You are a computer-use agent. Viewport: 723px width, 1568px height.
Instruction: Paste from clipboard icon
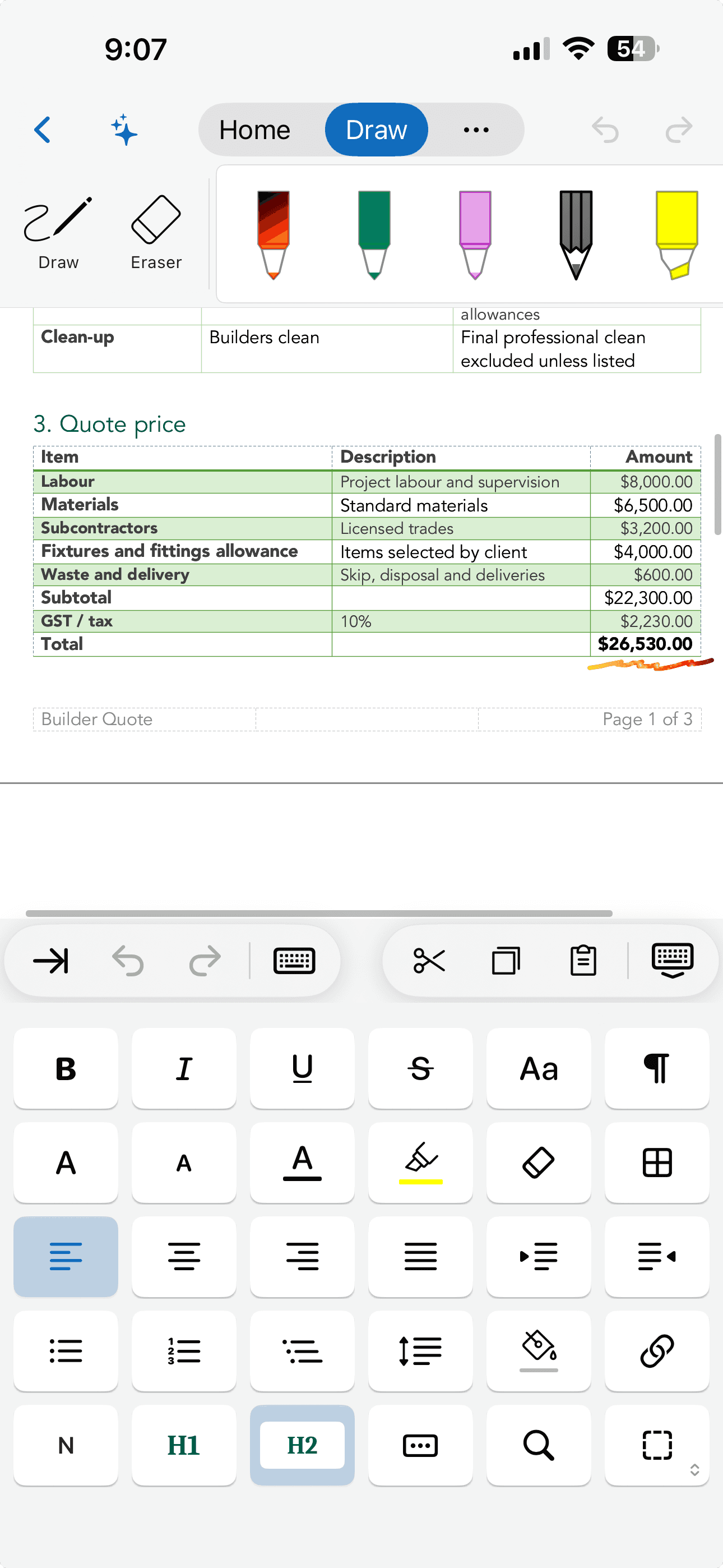tap(583, 961)
